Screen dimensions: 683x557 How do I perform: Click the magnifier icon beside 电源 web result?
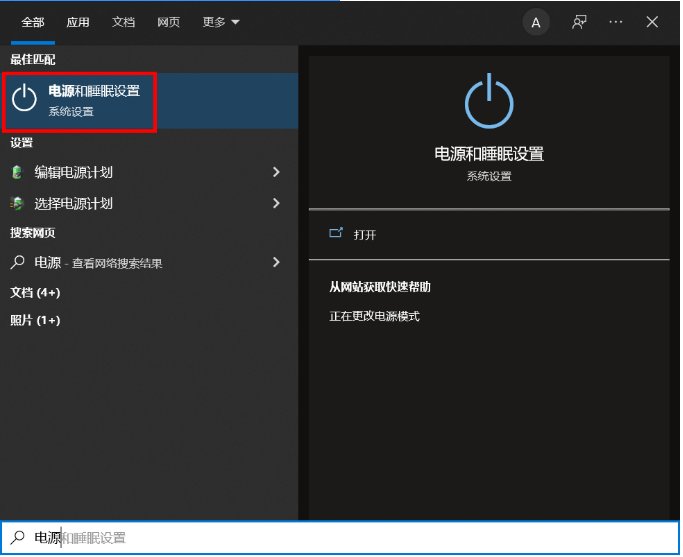17,262
